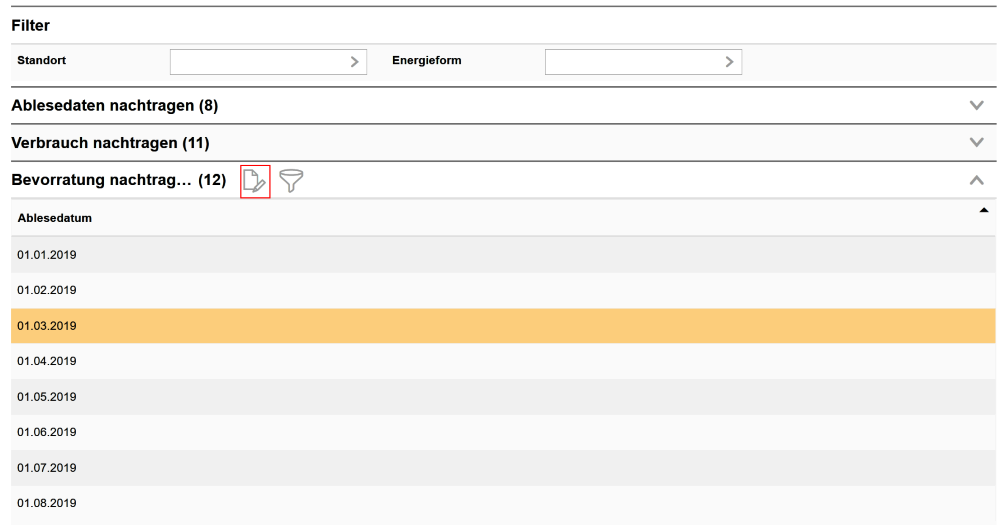
Task: Open the Standort dropdown arrow
Action: 355,62
